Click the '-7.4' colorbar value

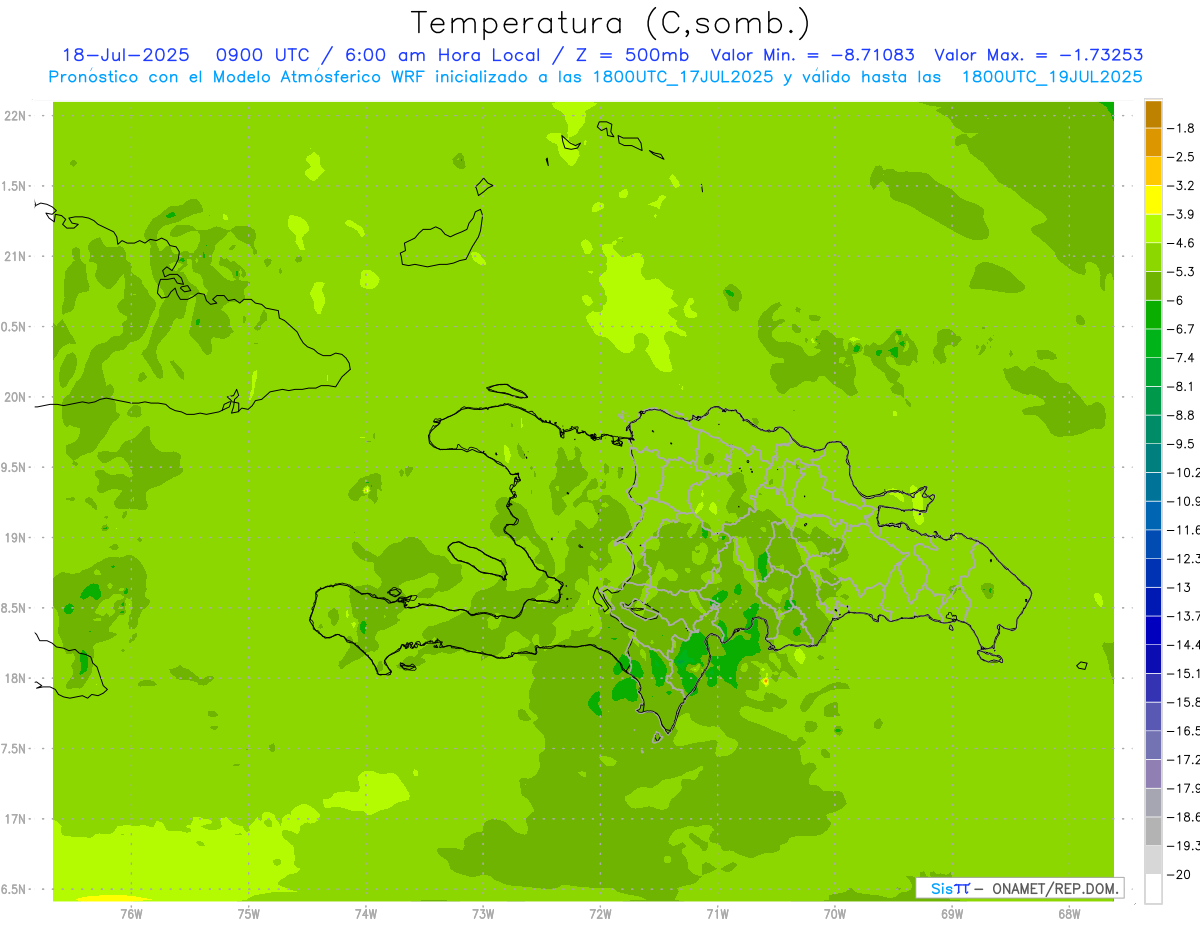coord(1182,358)
